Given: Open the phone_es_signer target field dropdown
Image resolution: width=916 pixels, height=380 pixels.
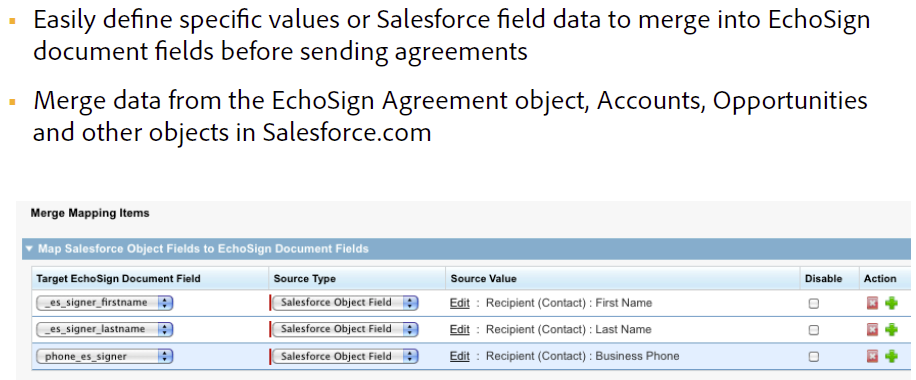Looking at the screenshot, I should click(x=105, y=356).
